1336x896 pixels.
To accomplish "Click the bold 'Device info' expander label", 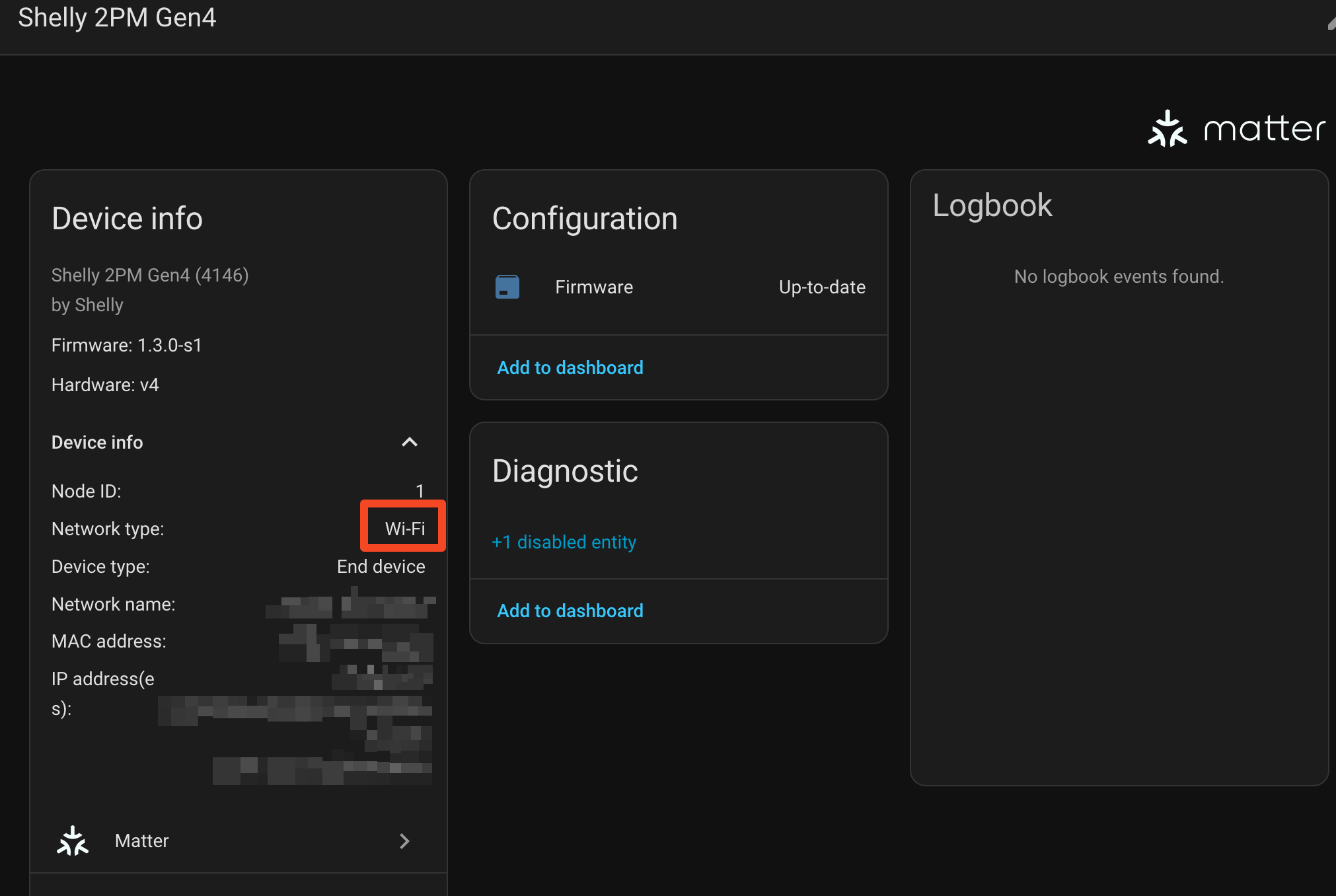I will coord(97,442).
